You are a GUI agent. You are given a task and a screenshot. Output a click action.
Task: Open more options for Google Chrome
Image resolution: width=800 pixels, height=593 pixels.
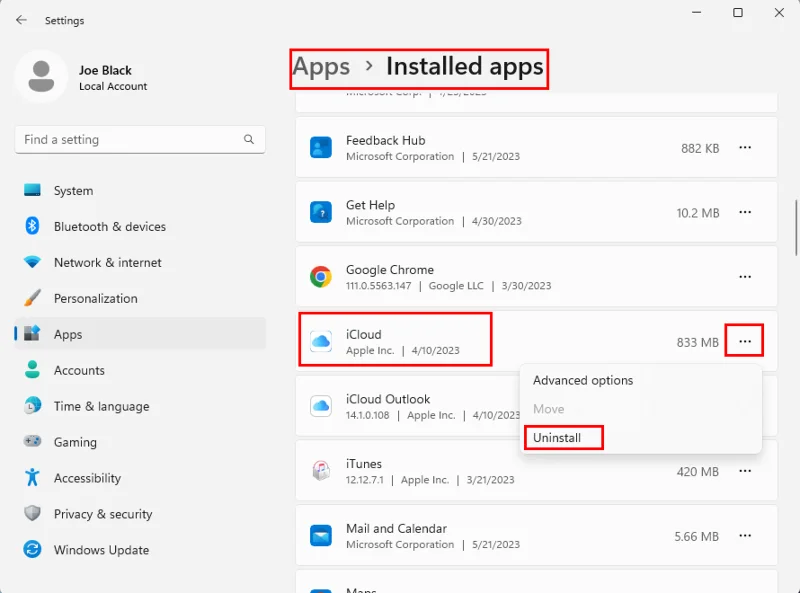point(745,277)
